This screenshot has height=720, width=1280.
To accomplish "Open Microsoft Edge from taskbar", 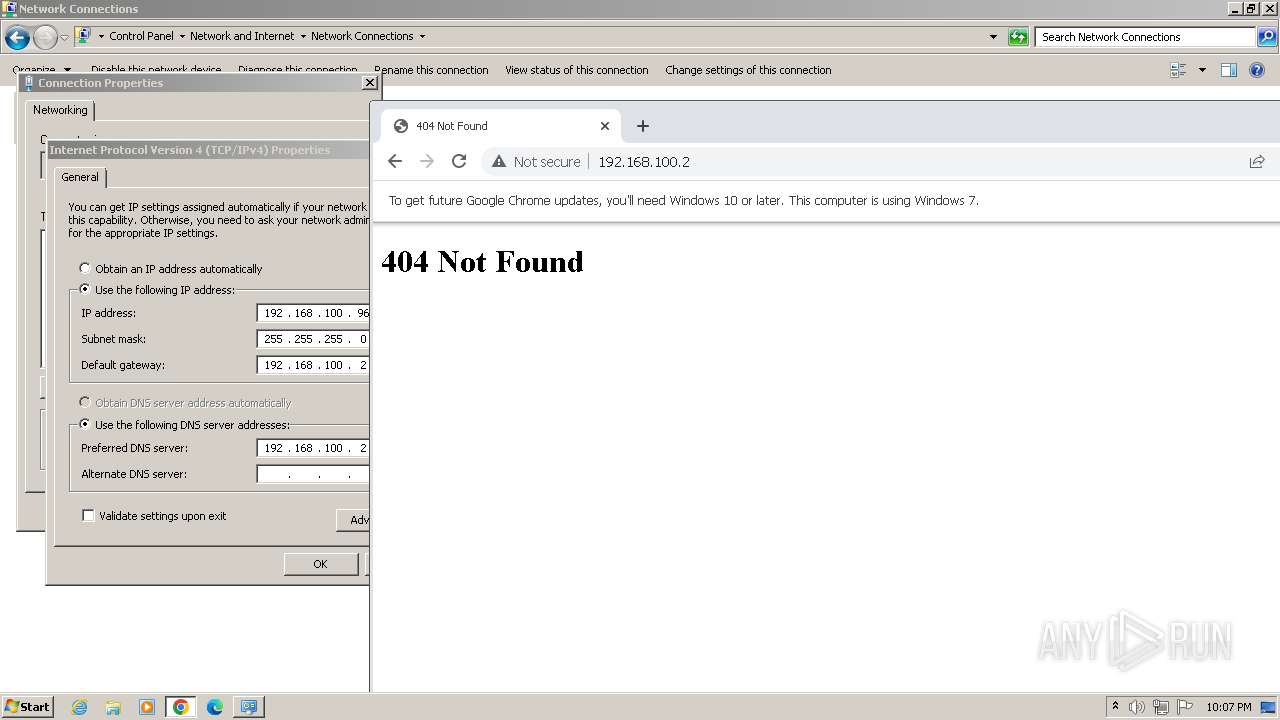I will pos(215,707).
